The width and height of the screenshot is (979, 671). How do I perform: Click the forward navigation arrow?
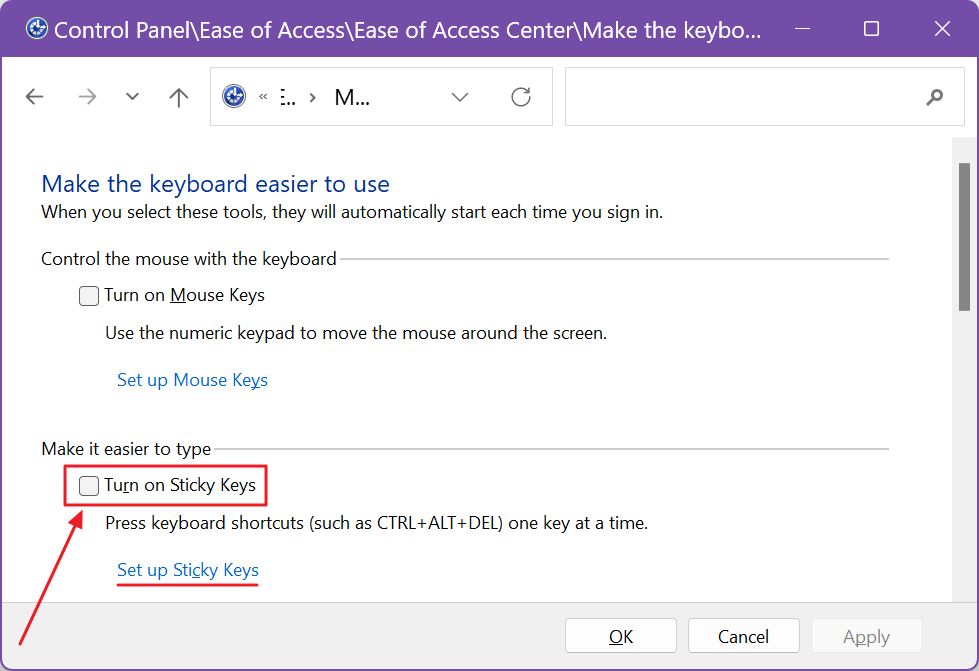point(87,96)
